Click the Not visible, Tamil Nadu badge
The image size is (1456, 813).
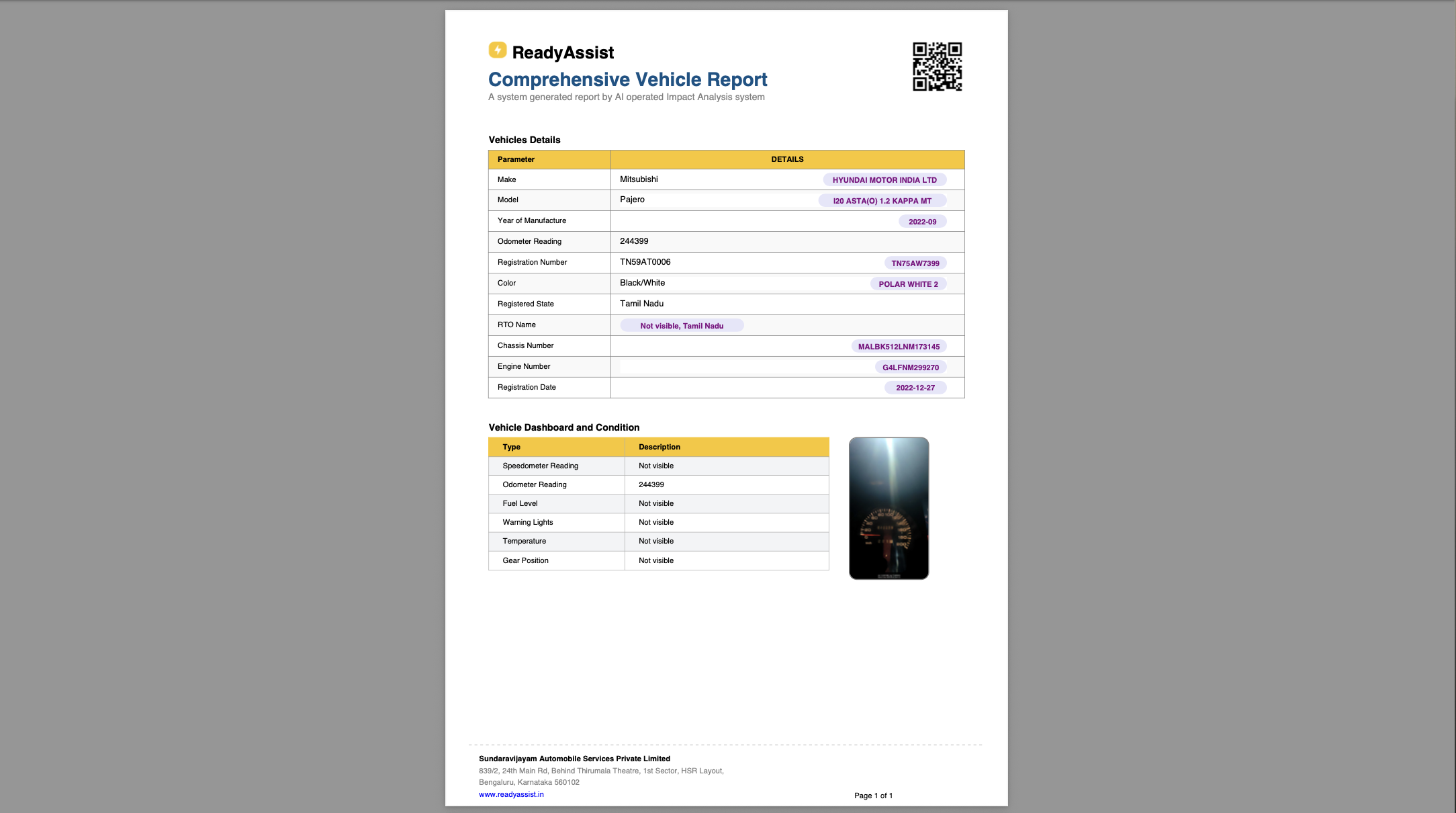click(682, 326)
